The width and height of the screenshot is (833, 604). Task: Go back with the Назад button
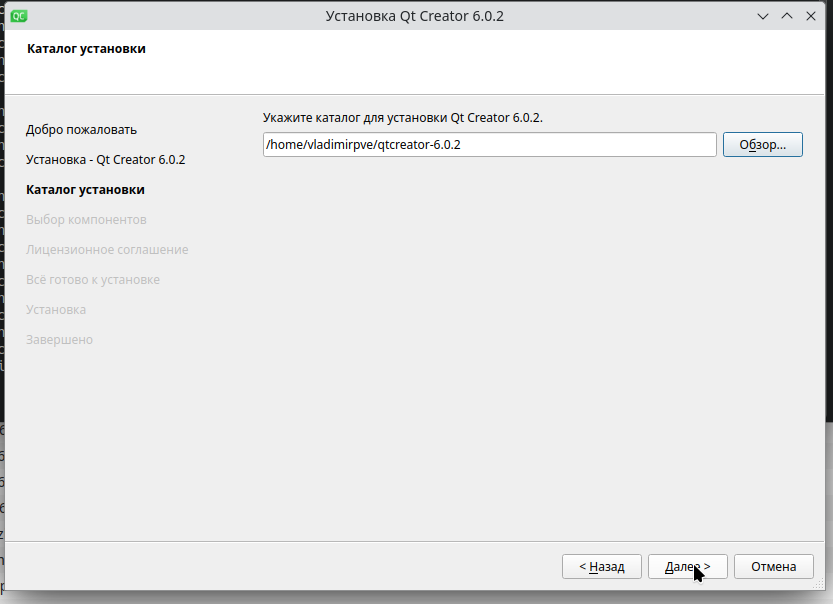point(602,567)
